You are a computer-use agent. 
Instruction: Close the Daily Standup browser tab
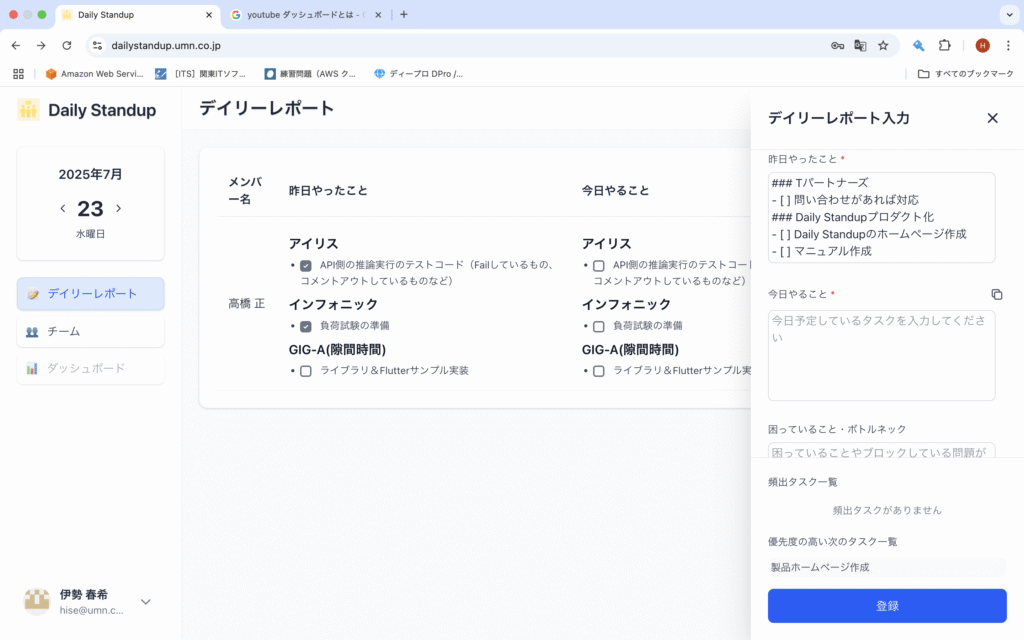click(x=209, y=14)
